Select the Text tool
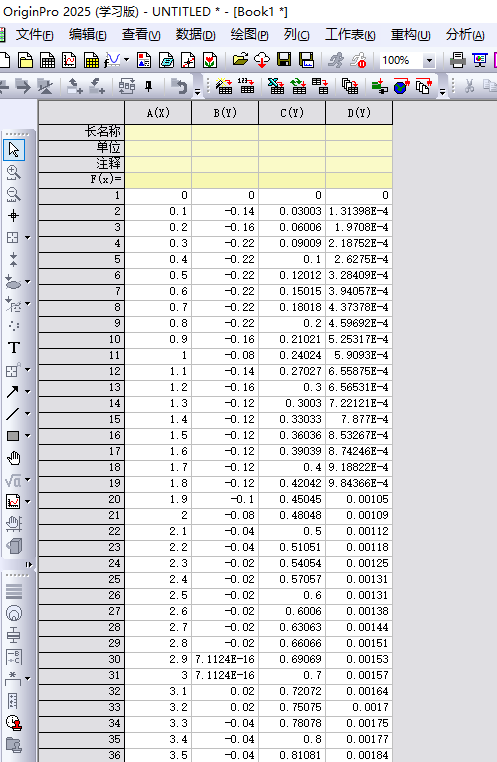The height and width of the screenshot is (762, 497). pos(14,348)
